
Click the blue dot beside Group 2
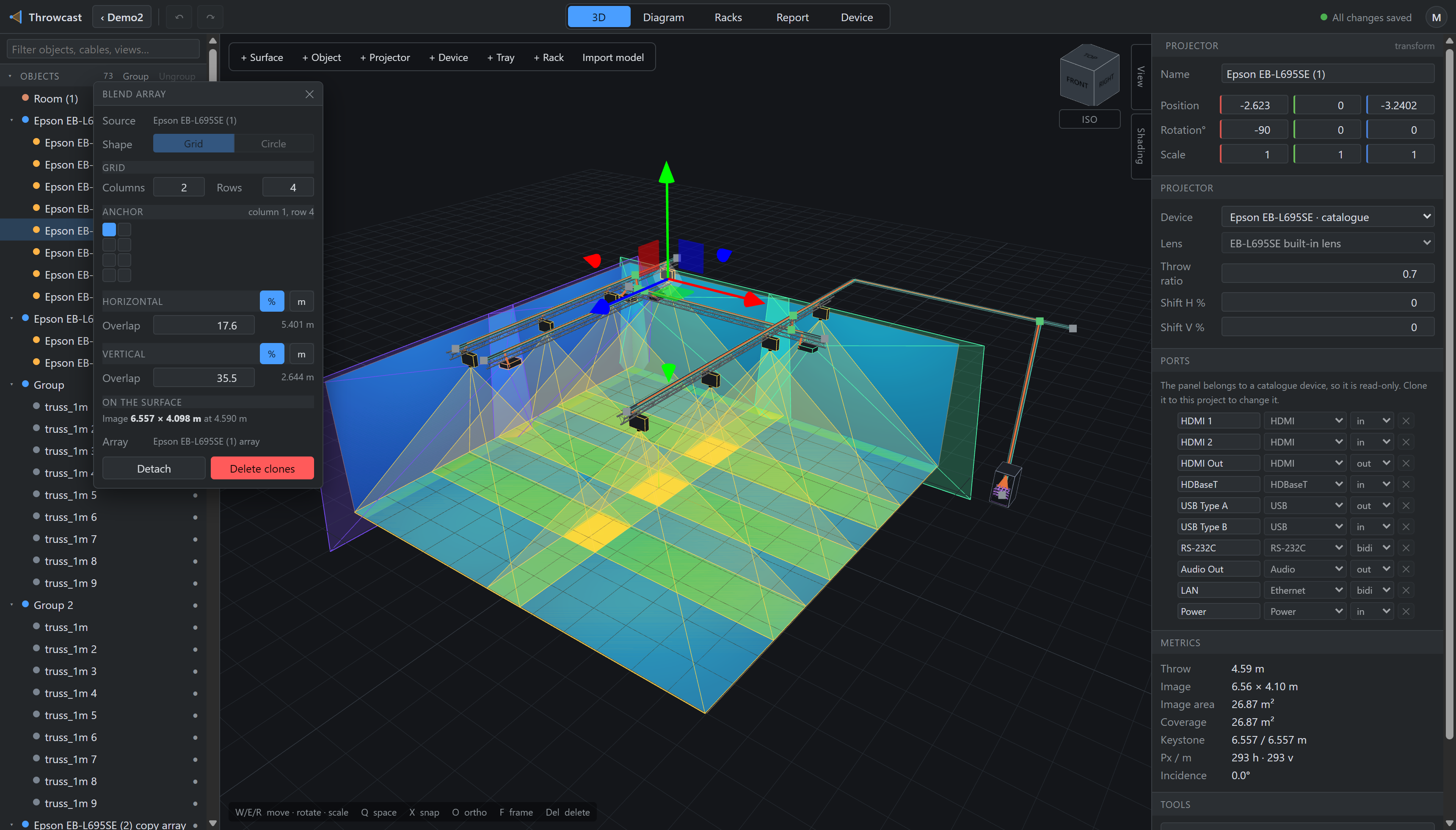(25, 604)
